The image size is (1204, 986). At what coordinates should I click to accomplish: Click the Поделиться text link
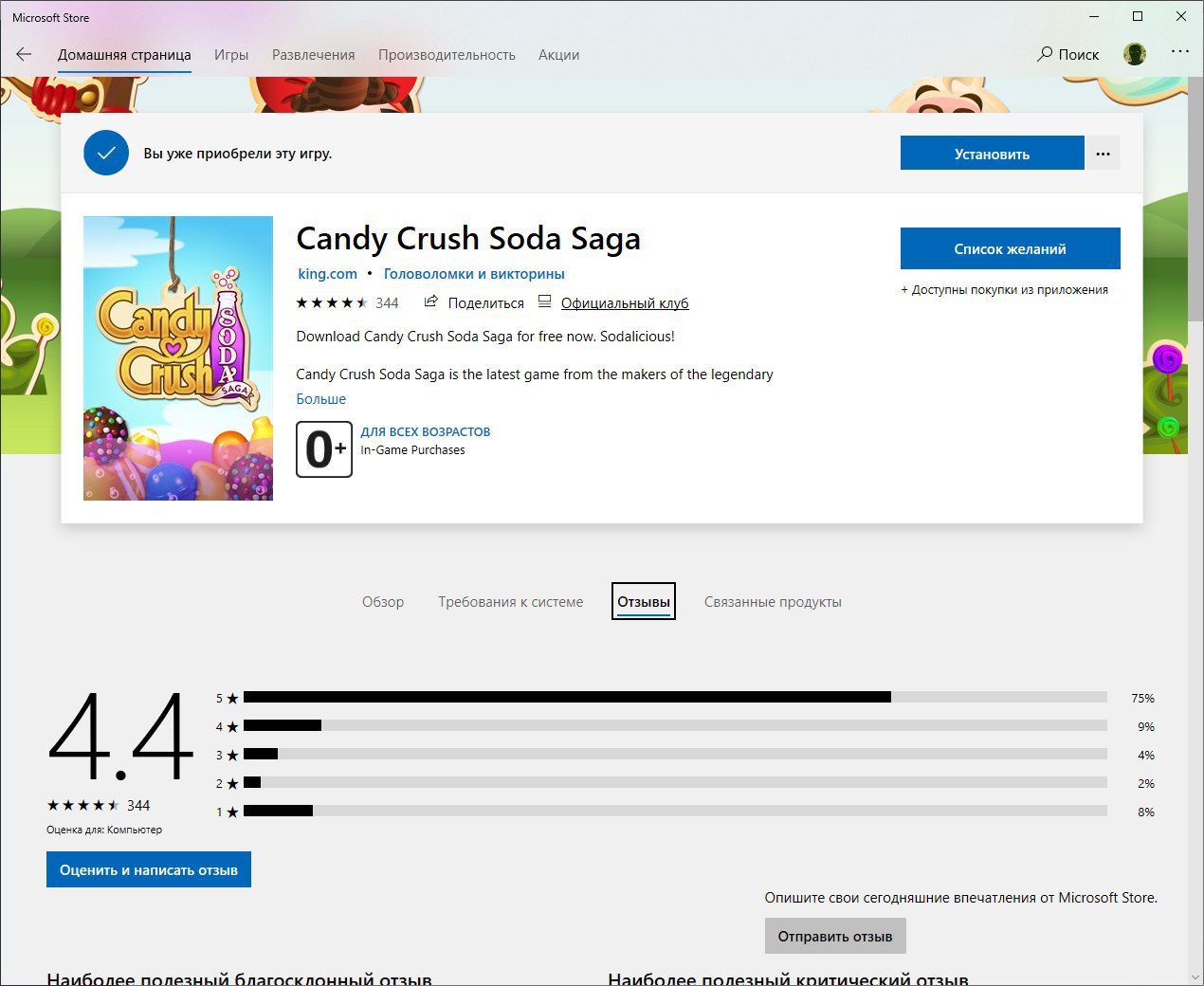tap(486, 303)
